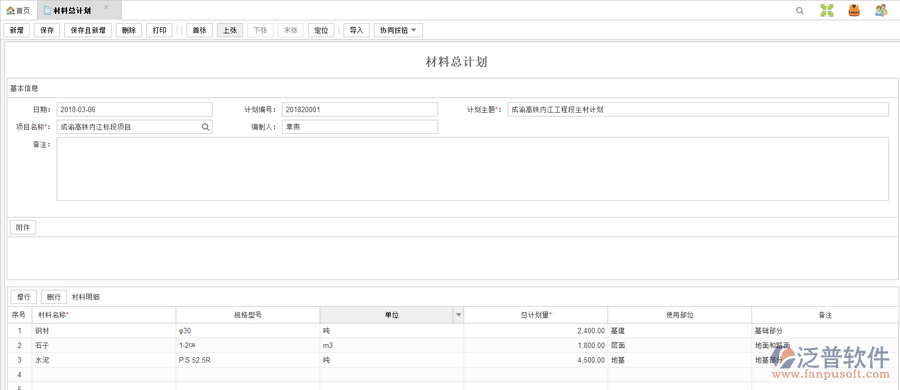The width and height of the screenshot is (900, 390).
Task: Click inside the 备注 text area
Action: click(x=472, y=169)
